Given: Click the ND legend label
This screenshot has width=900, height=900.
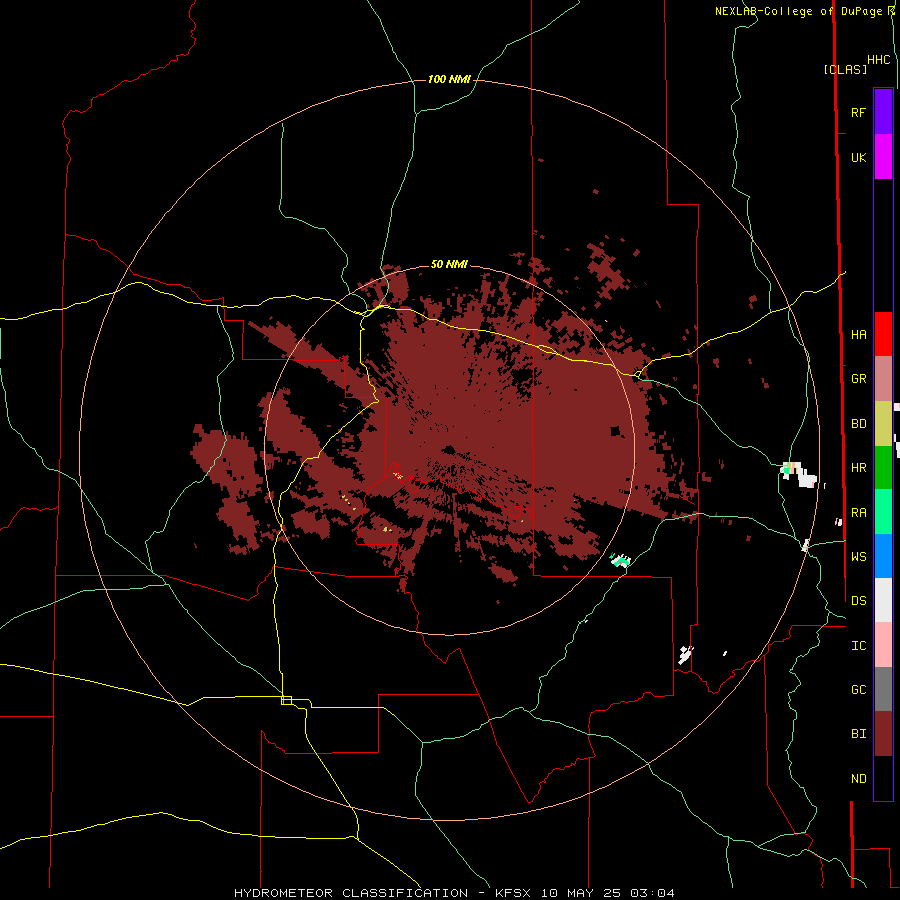Looking at the screenshot, I should pos(858,778).
